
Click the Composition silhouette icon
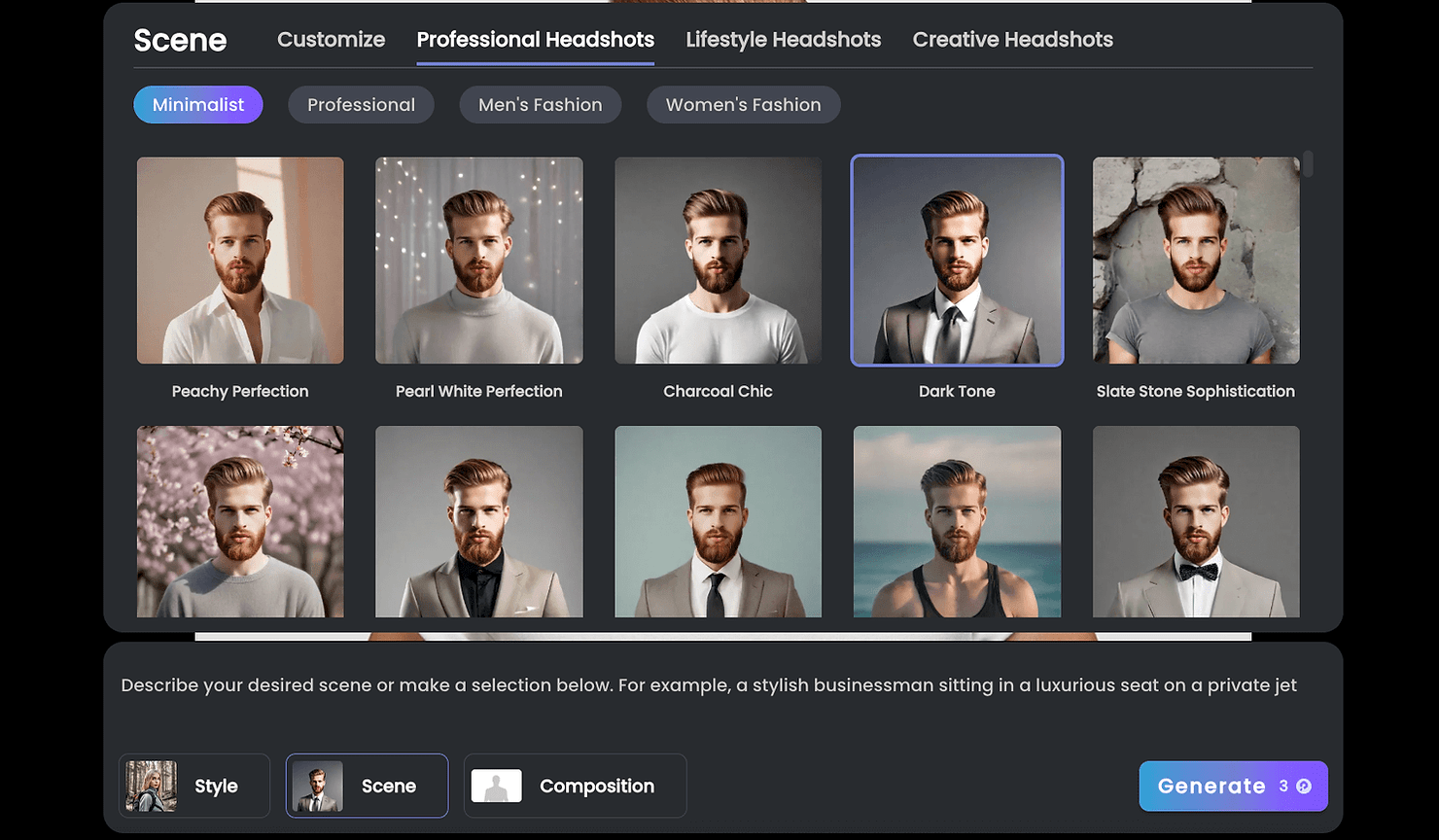497,786
